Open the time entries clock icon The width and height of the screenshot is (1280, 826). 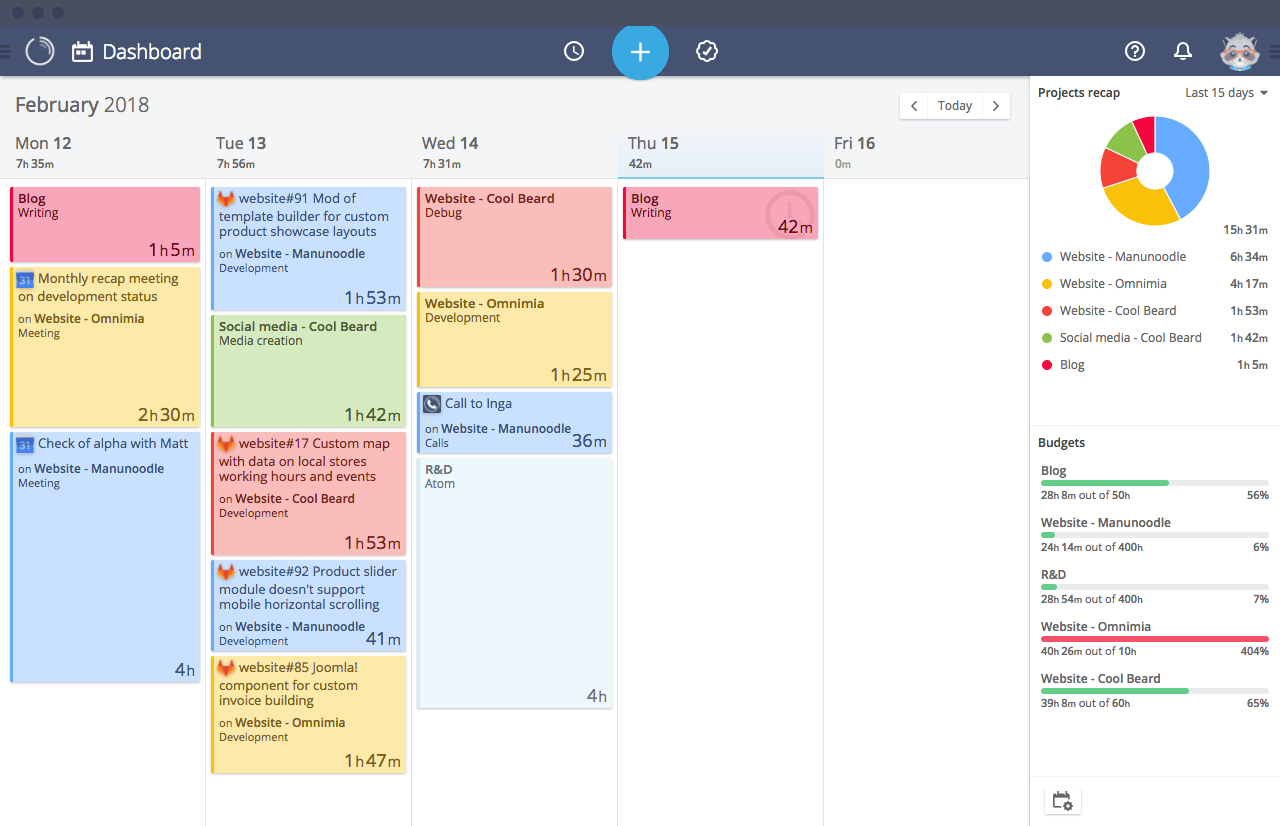click(574, 51)
